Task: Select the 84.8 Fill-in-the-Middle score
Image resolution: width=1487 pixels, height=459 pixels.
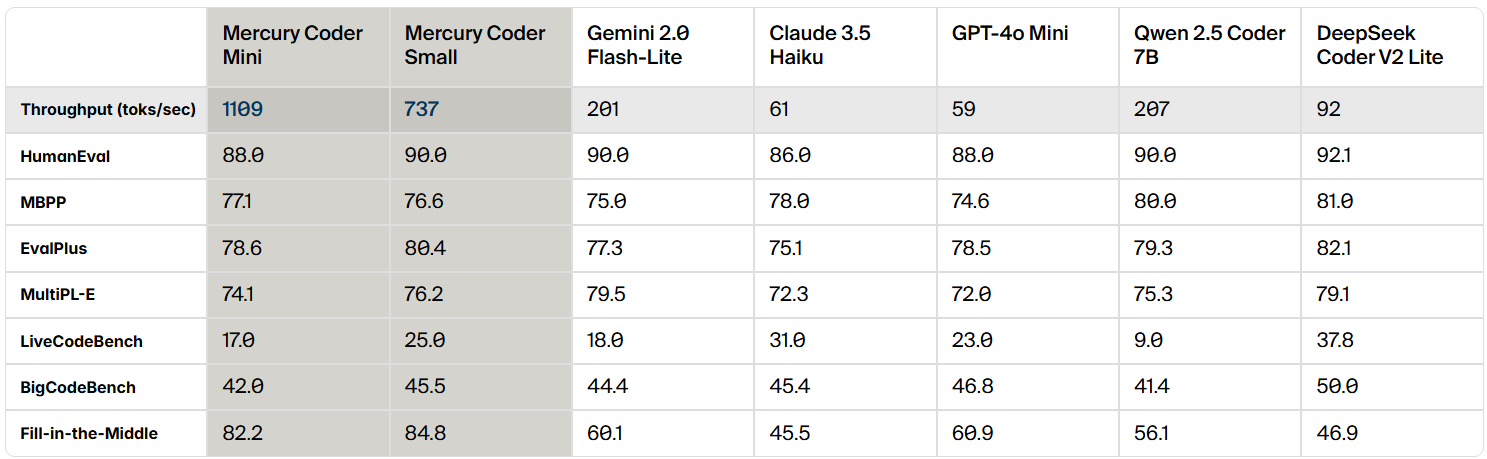Action: [x=425, y=433]
